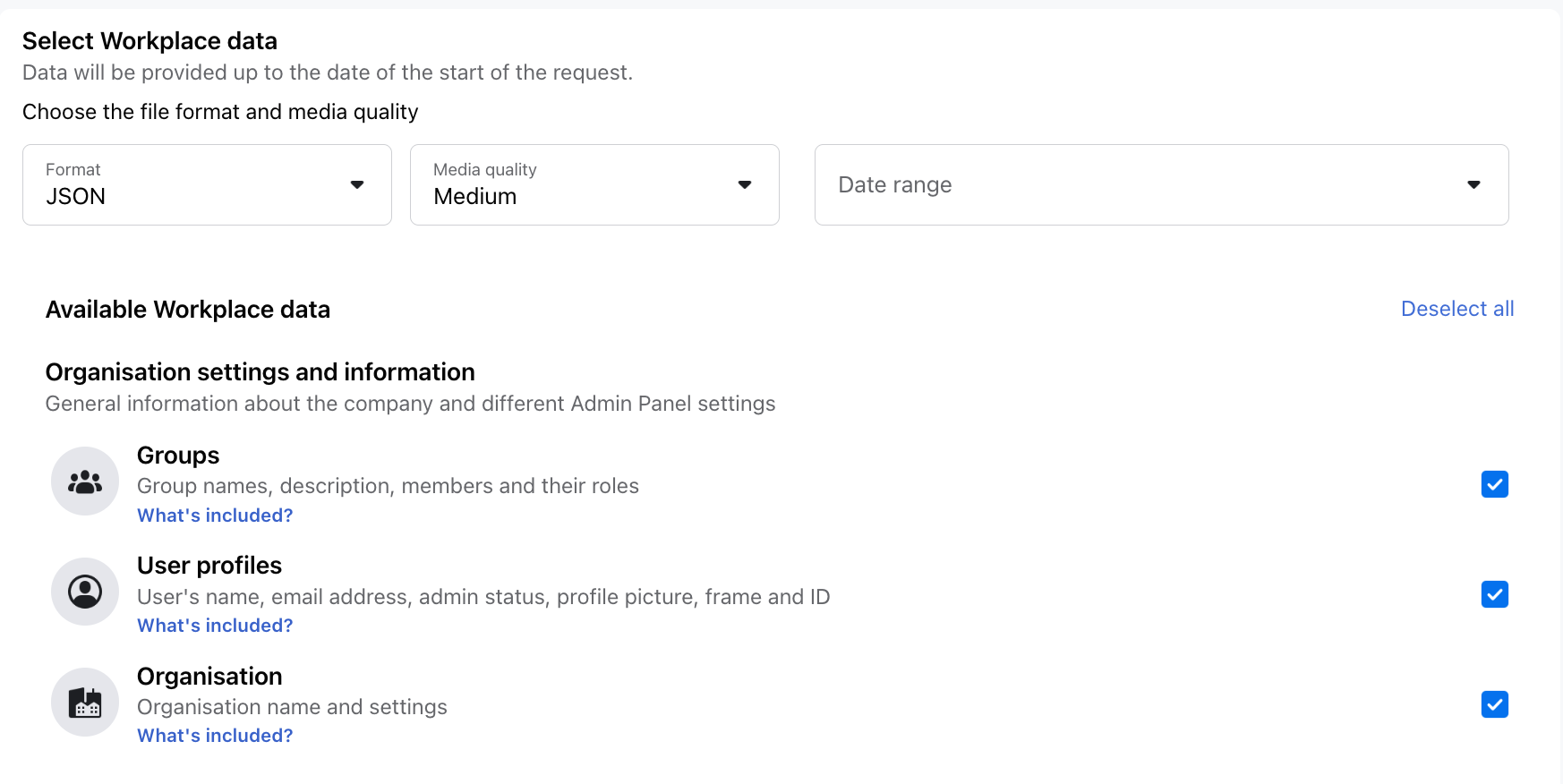Uncheck the Organisation checkbox
Viewport: 1563px width, 784px height.
[1494, 704]
